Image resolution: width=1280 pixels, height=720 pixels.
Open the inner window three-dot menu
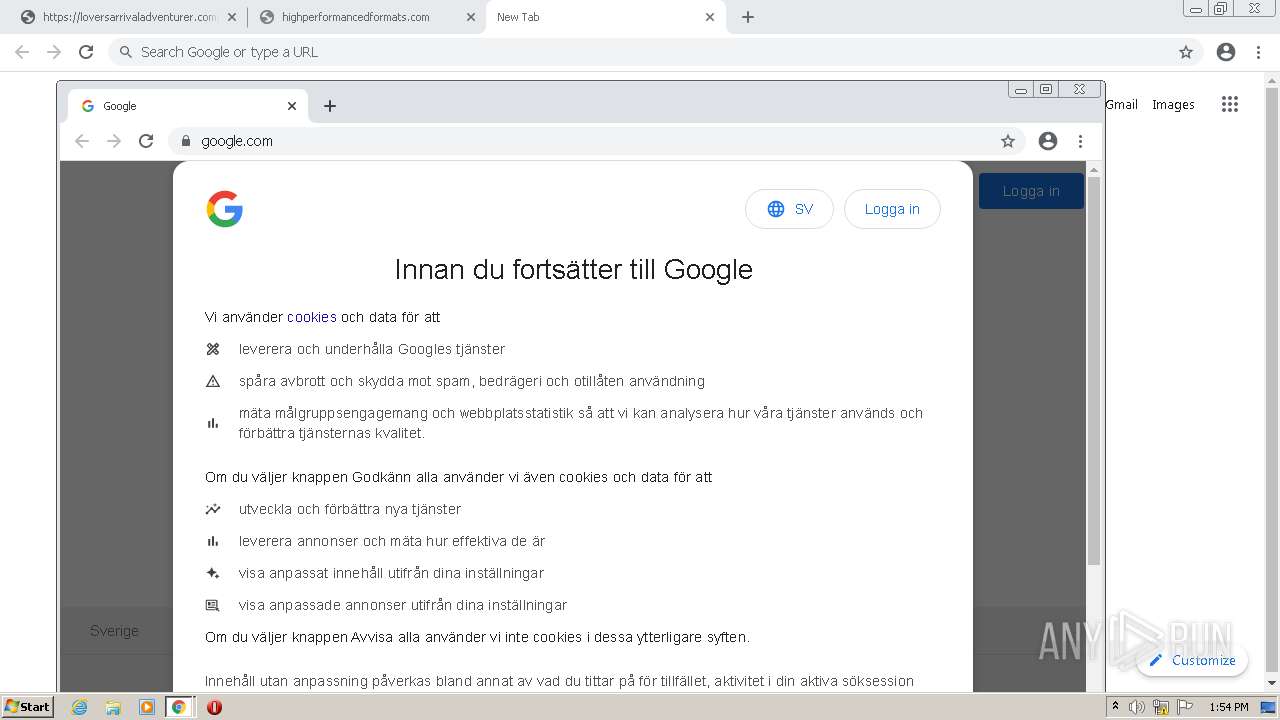click(1080, 141)
